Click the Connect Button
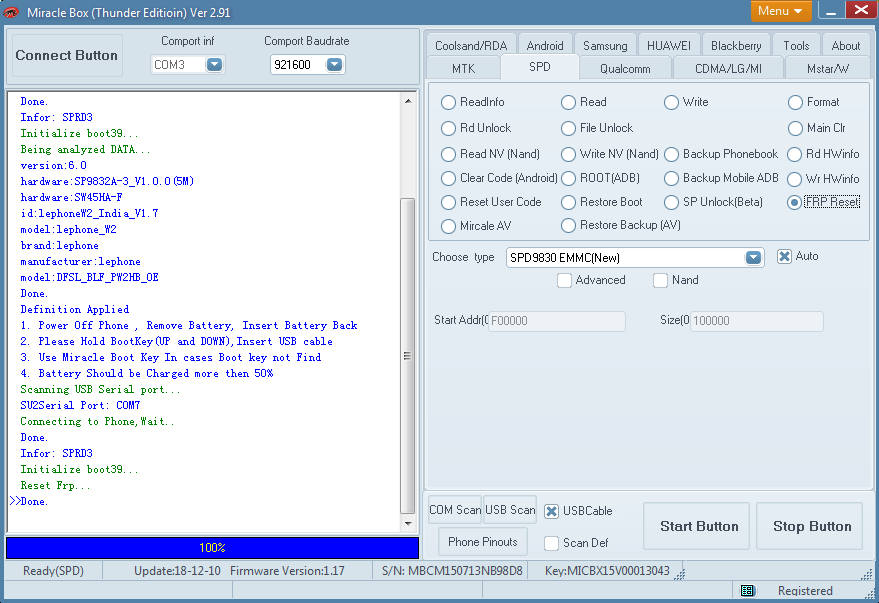The height and width of the screenshot is (603, 879). click(67, 55)
